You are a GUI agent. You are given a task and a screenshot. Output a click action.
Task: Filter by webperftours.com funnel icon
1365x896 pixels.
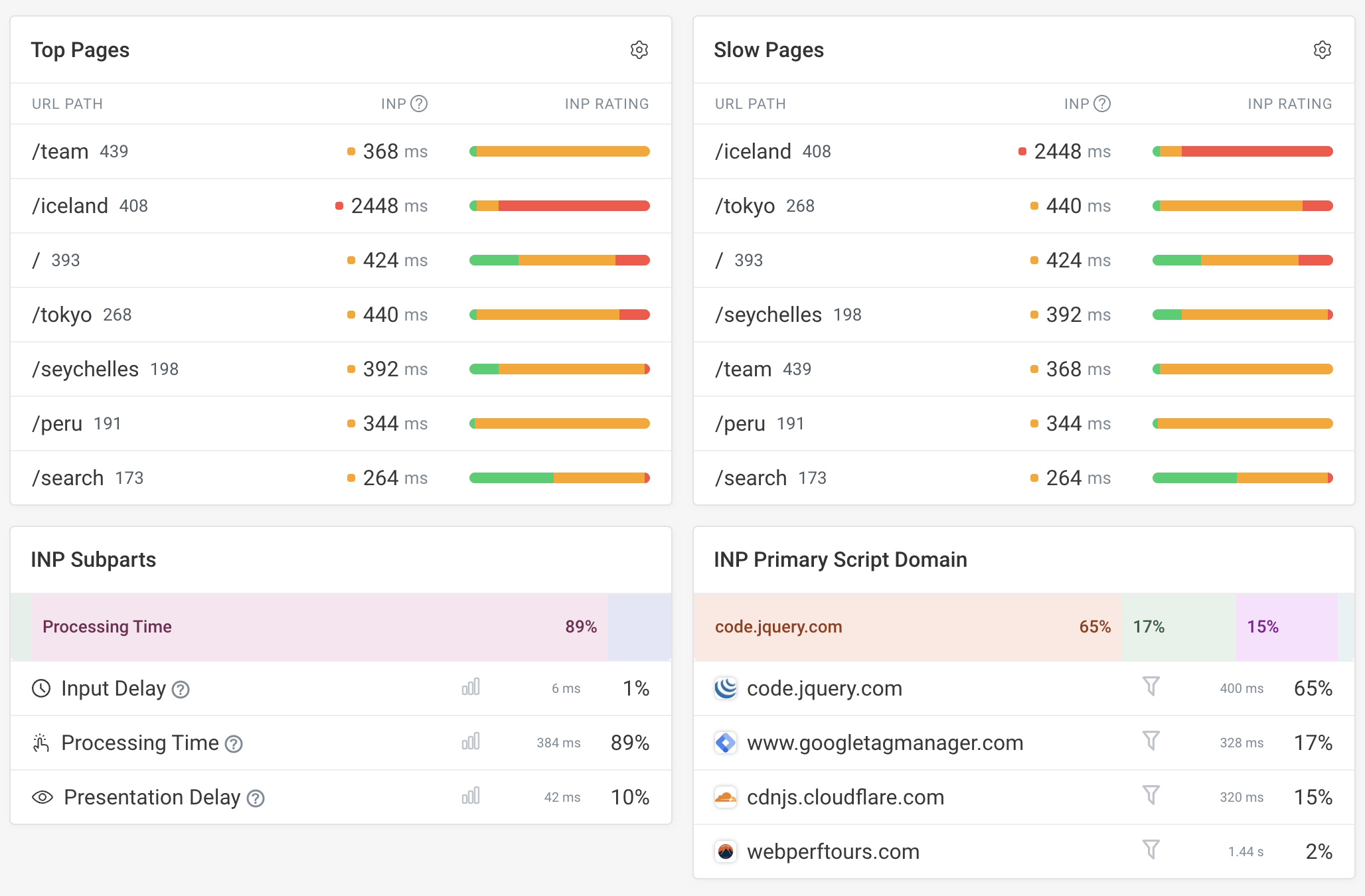(x=1151, y=850)
